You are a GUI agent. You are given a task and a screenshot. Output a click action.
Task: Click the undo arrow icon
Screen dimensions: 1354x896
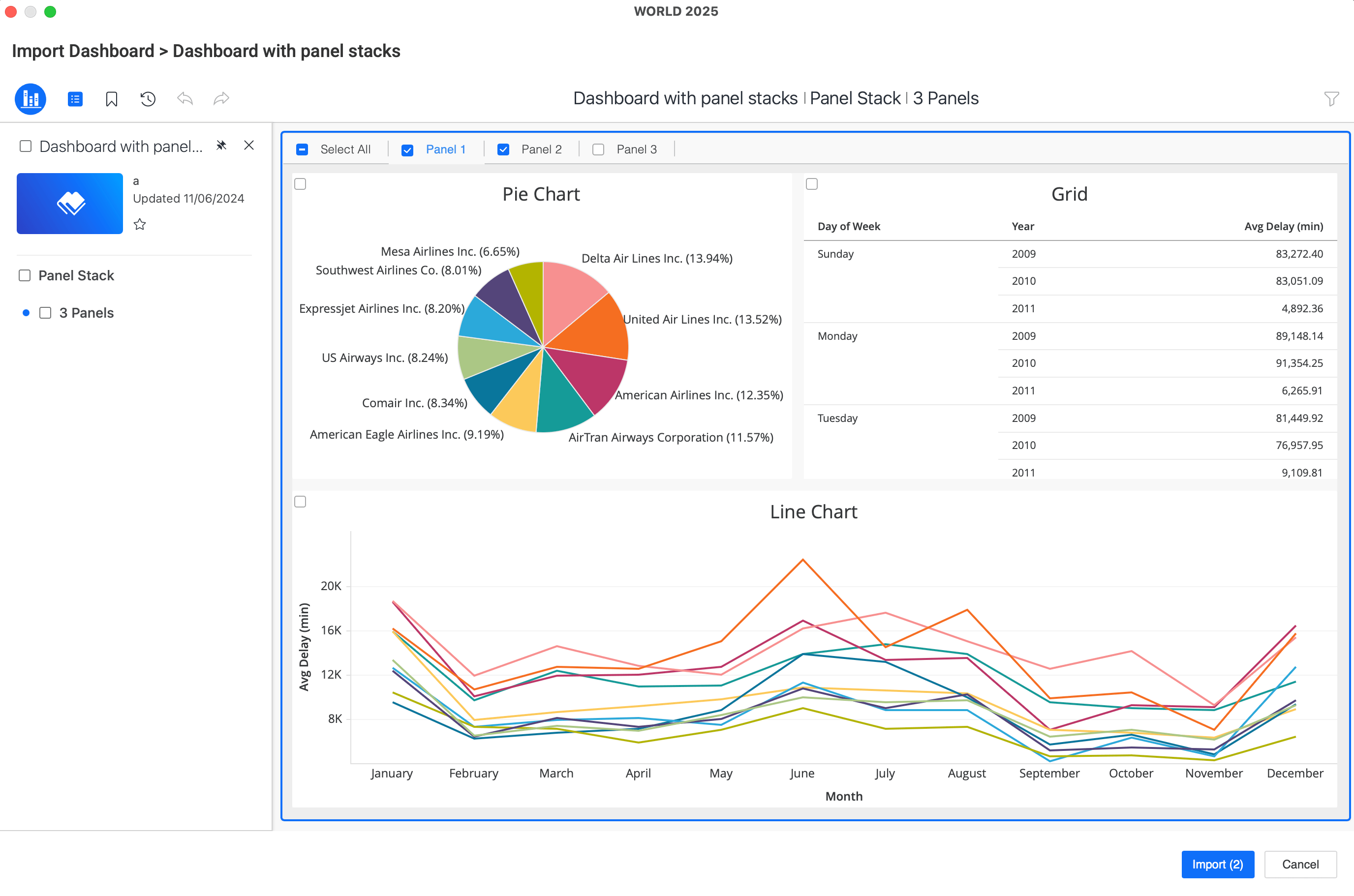tap(185, 98)
